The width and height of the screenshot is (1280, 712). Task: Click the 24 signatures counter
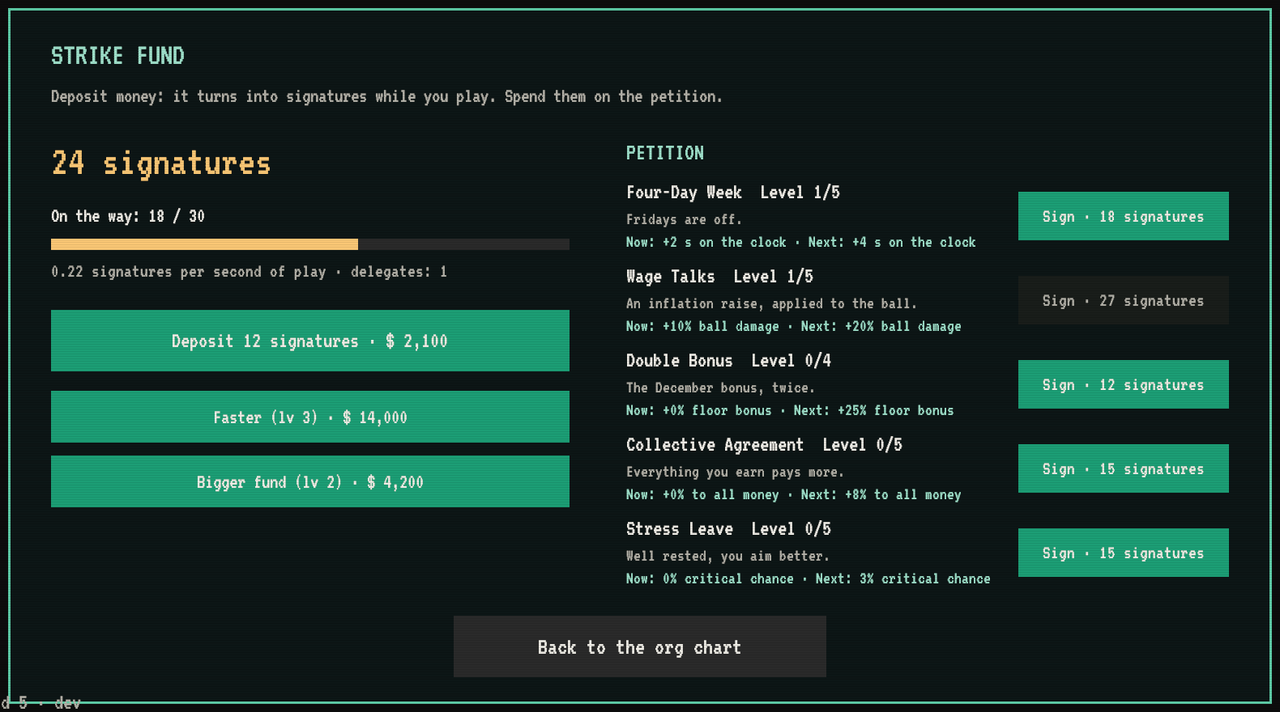[161, 163]
